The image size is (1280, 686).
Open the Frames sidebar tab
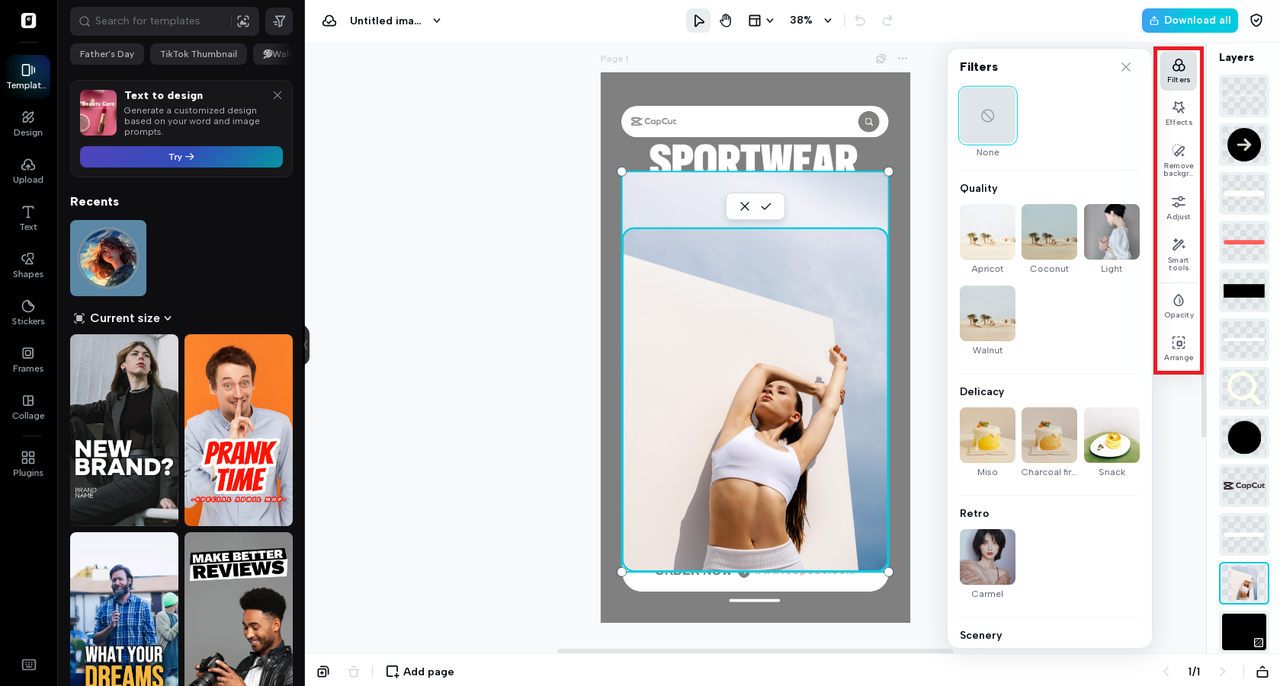(28, 359)
